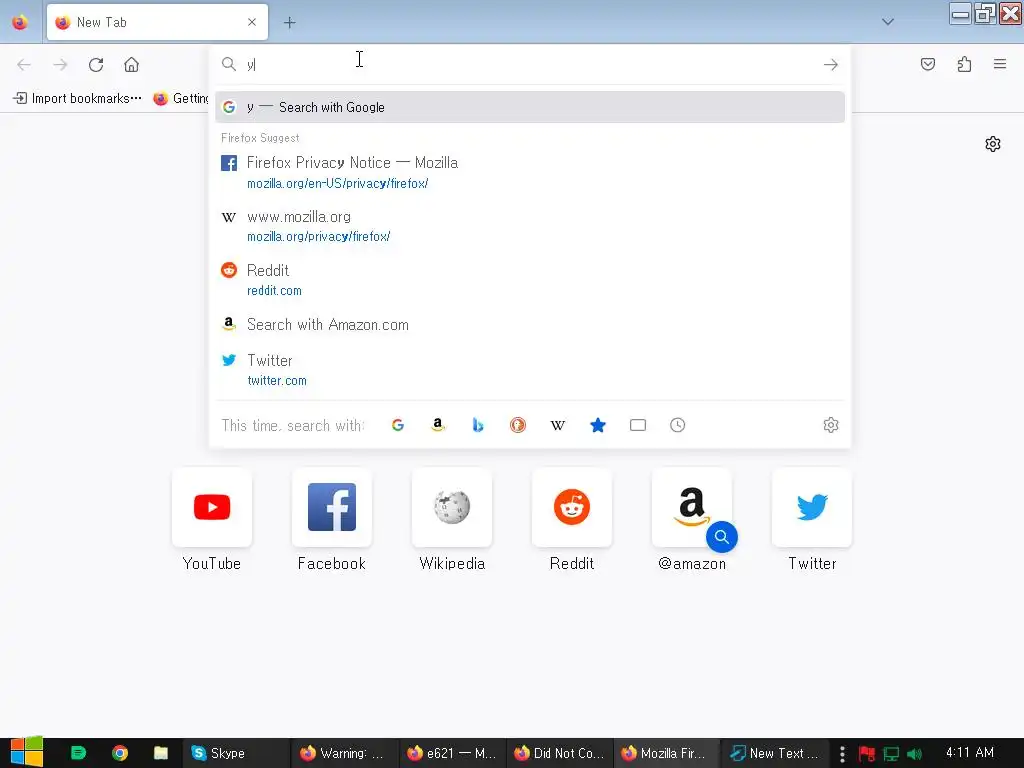This screenshot has width=1024, height=768.
Task: Open the file manager taskbar icon
Action: (x=161, y=753)
